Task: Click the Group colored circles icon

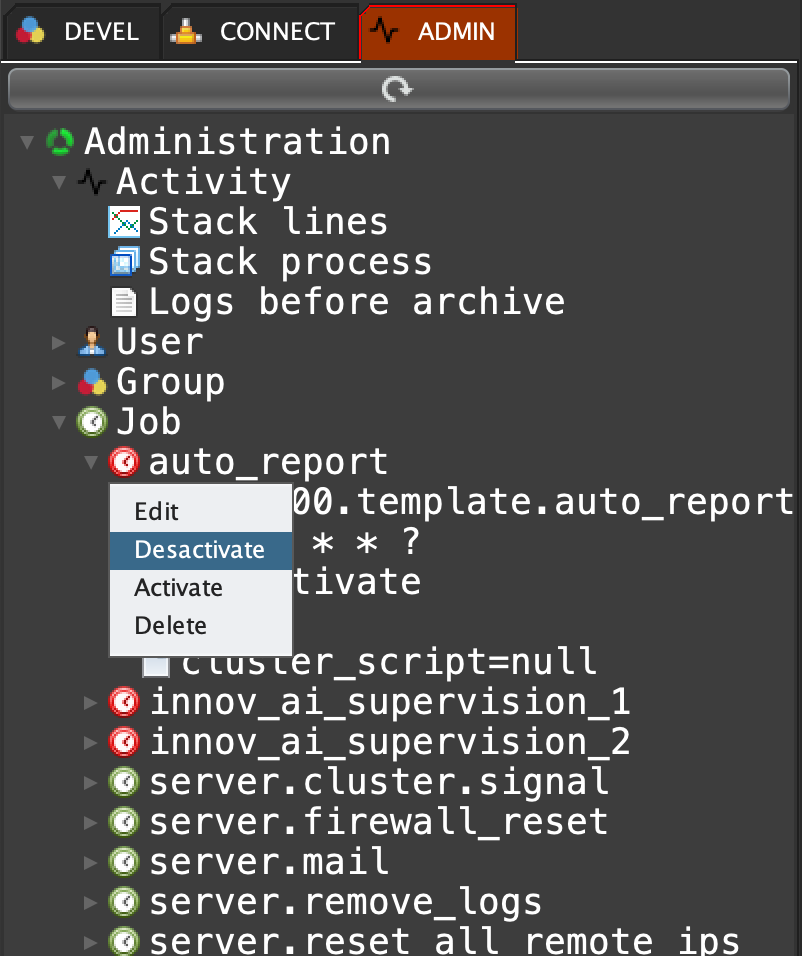Action: (92, 382)
